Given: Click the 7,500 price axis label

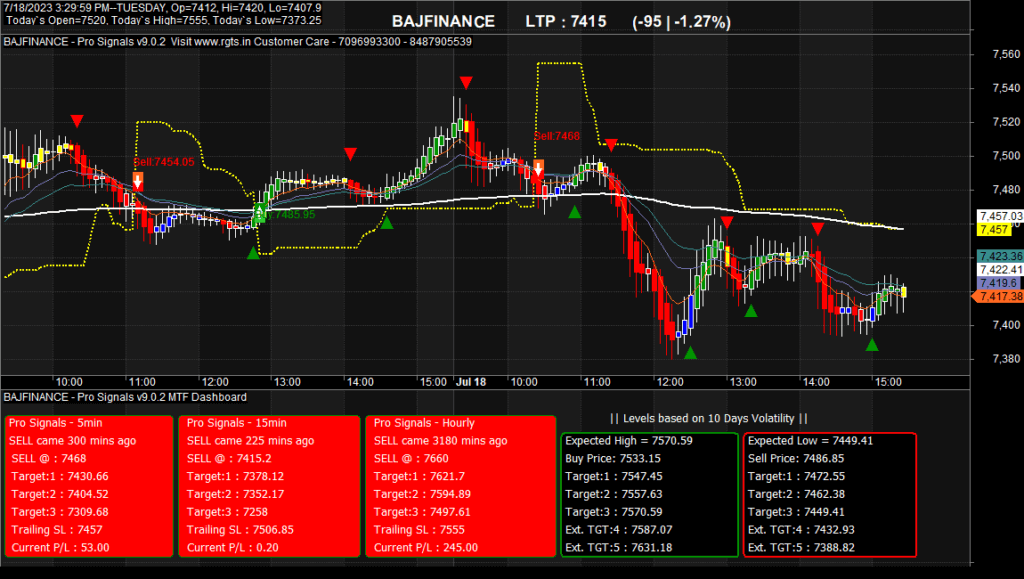Looking at the screenshot, I should click(x=1006, y=156).
